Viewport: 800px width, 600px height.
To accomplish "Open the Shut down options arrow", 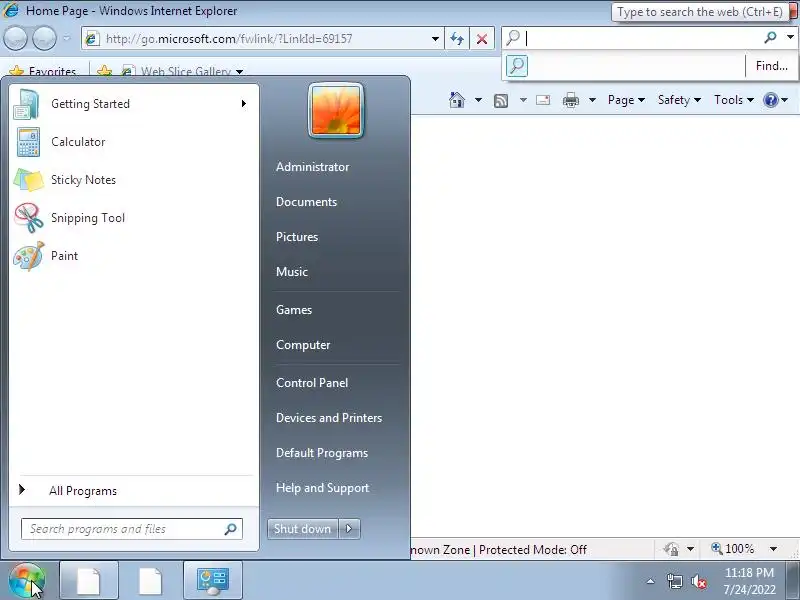I will 349,529.
